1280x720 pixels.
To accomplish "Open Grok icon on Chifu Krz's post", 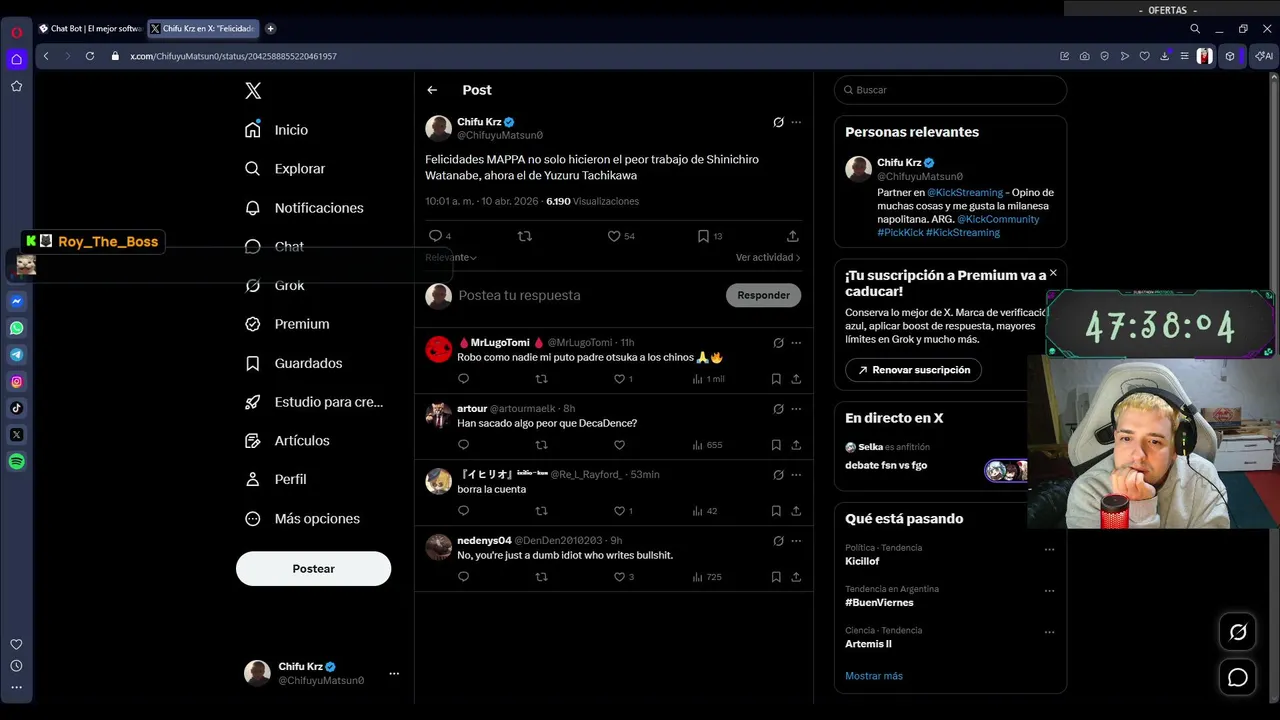I will [778, 122].
